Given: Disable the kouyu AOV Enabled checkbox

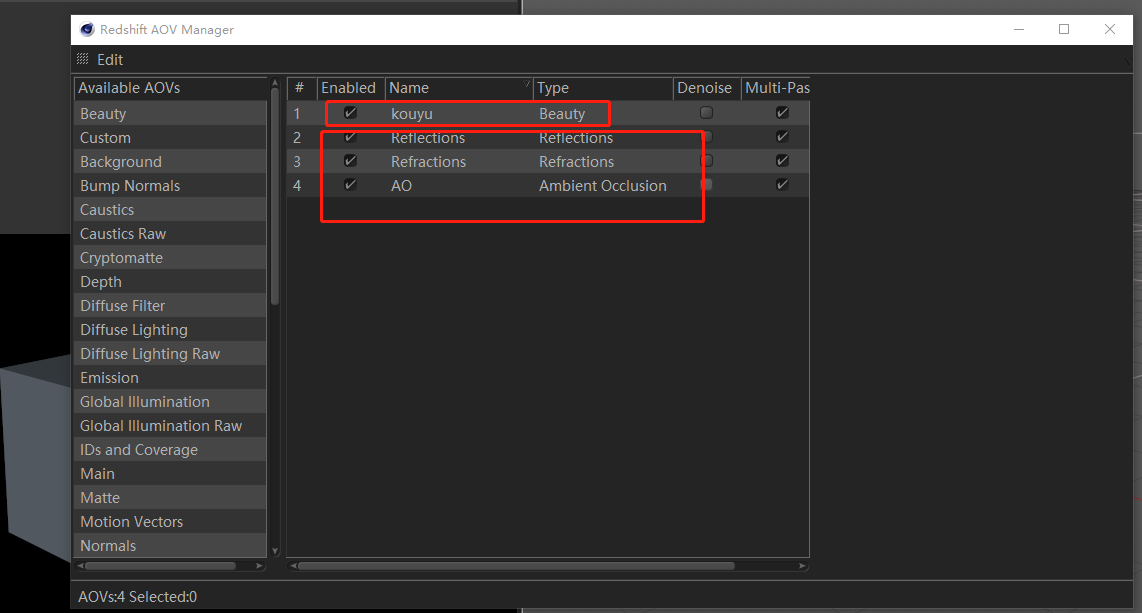Looking at the screenshot, I should coord(350,113).
